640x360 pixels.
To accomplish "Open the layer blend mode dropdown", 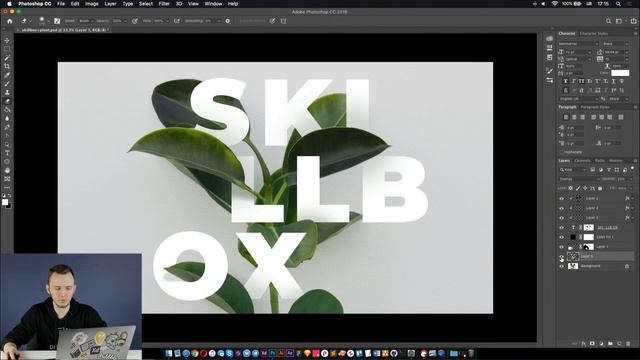I will point(579,179).
